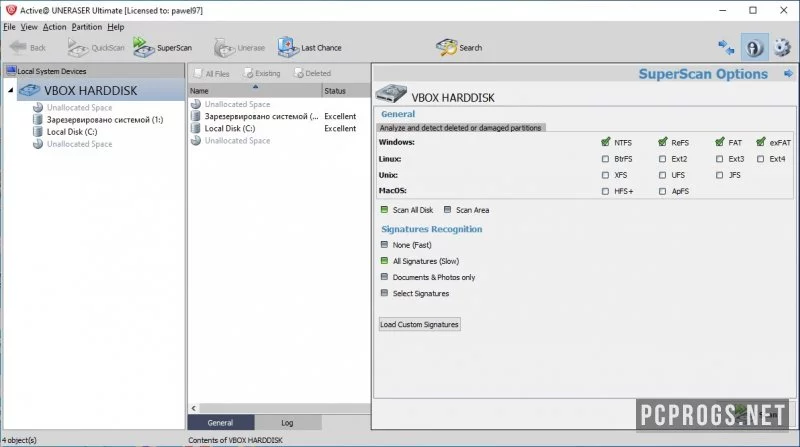Sort by Name column header
This screenshot has width=800, height=447.
coord(255,90)
